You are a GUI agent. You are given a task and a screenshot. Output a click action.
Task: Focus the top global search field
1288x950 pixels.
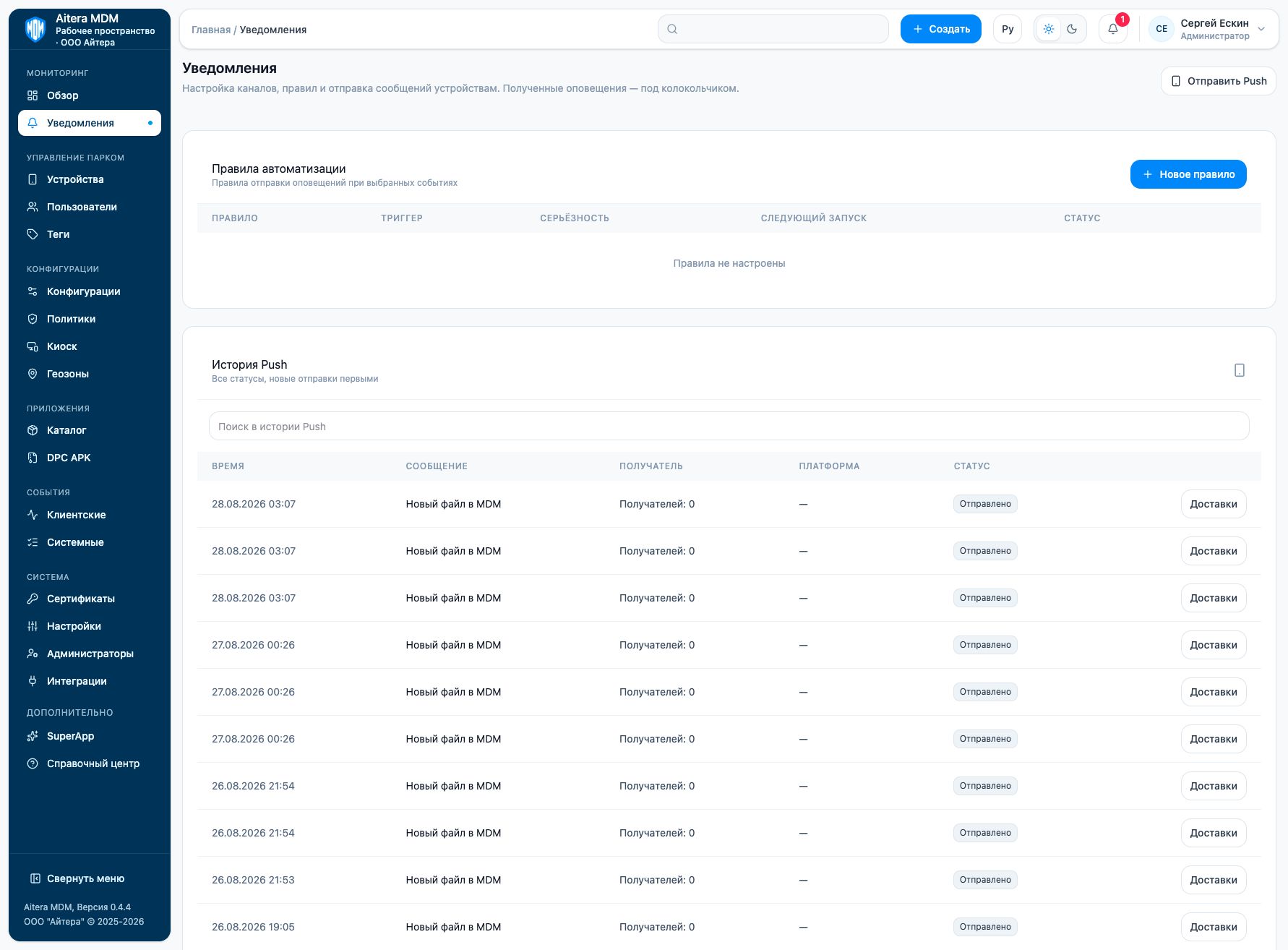pyautogui.click(x=773, y=29)
